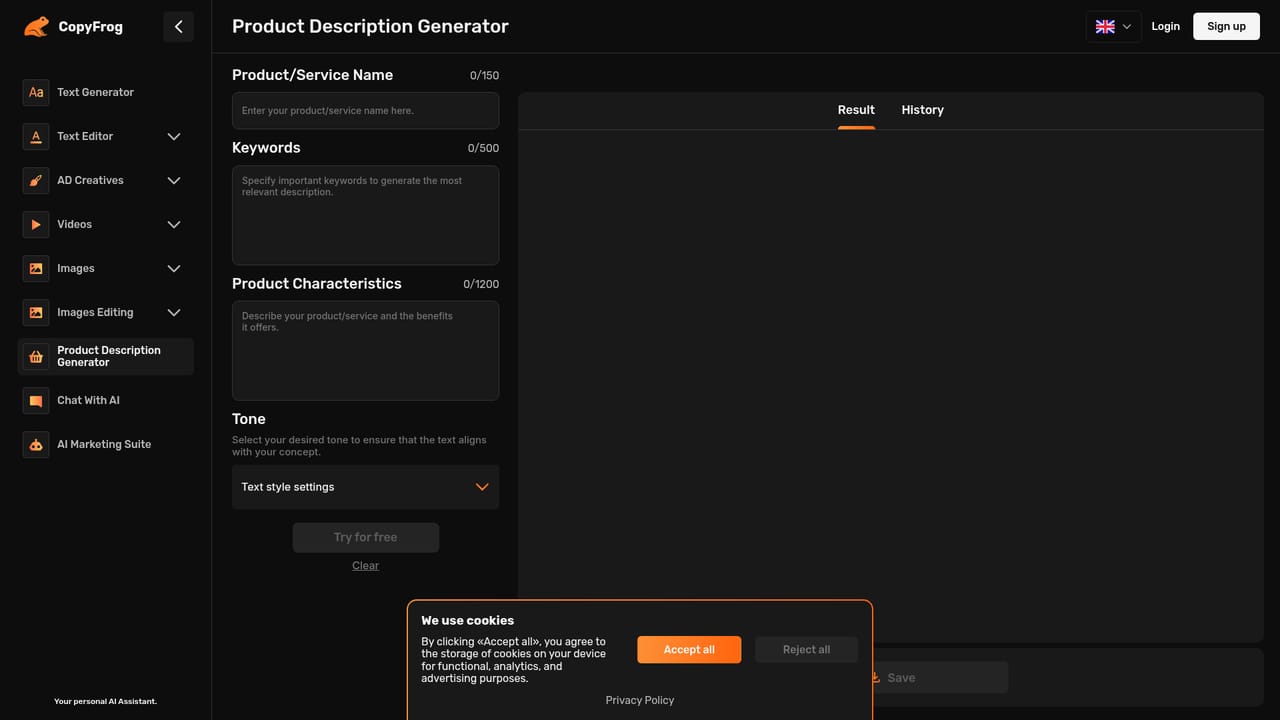Click the Product Description Generator page title
Viewport: 1280px width, 720px height.
[x=370, y=27]
